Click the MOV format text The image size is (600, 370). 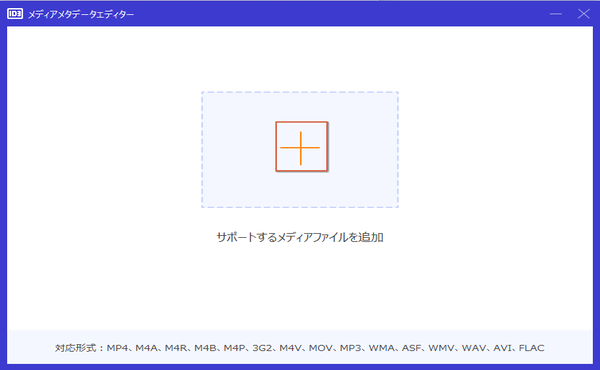(x=321, y=348)
